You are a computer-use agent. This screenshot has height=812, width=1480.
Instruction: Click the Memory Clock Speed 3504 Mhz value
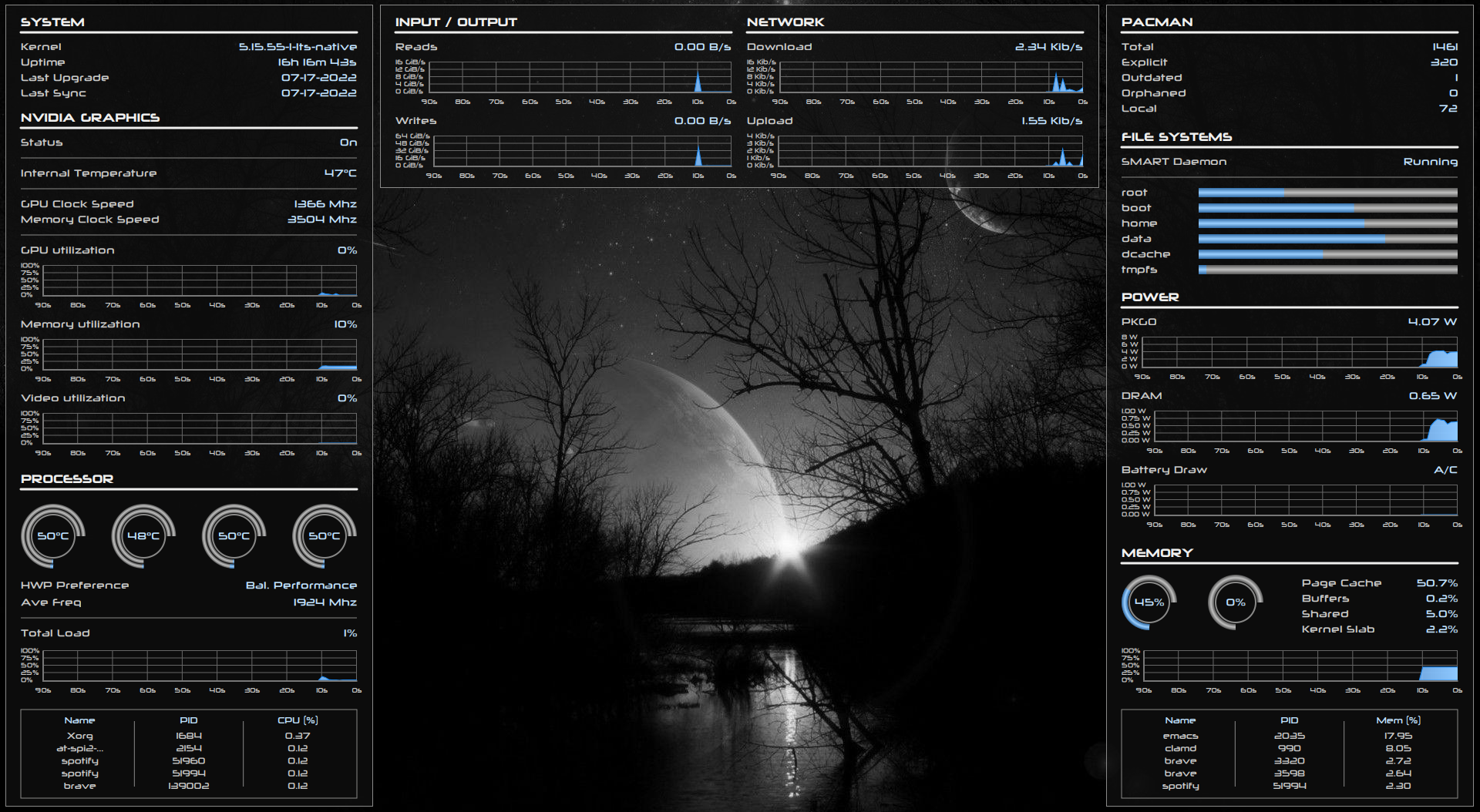tap(322, 220)
